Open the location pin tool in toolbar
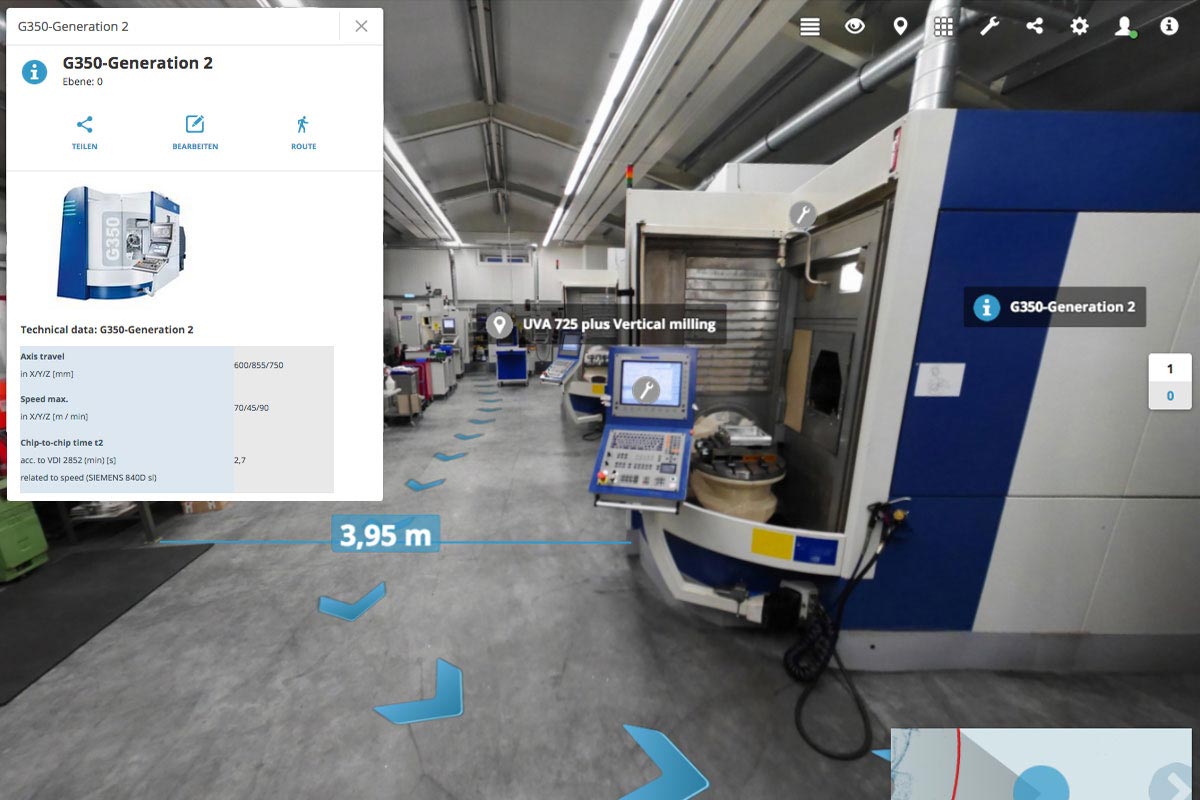The height and width of the screenshot is (800, 1200). point(900,27)
